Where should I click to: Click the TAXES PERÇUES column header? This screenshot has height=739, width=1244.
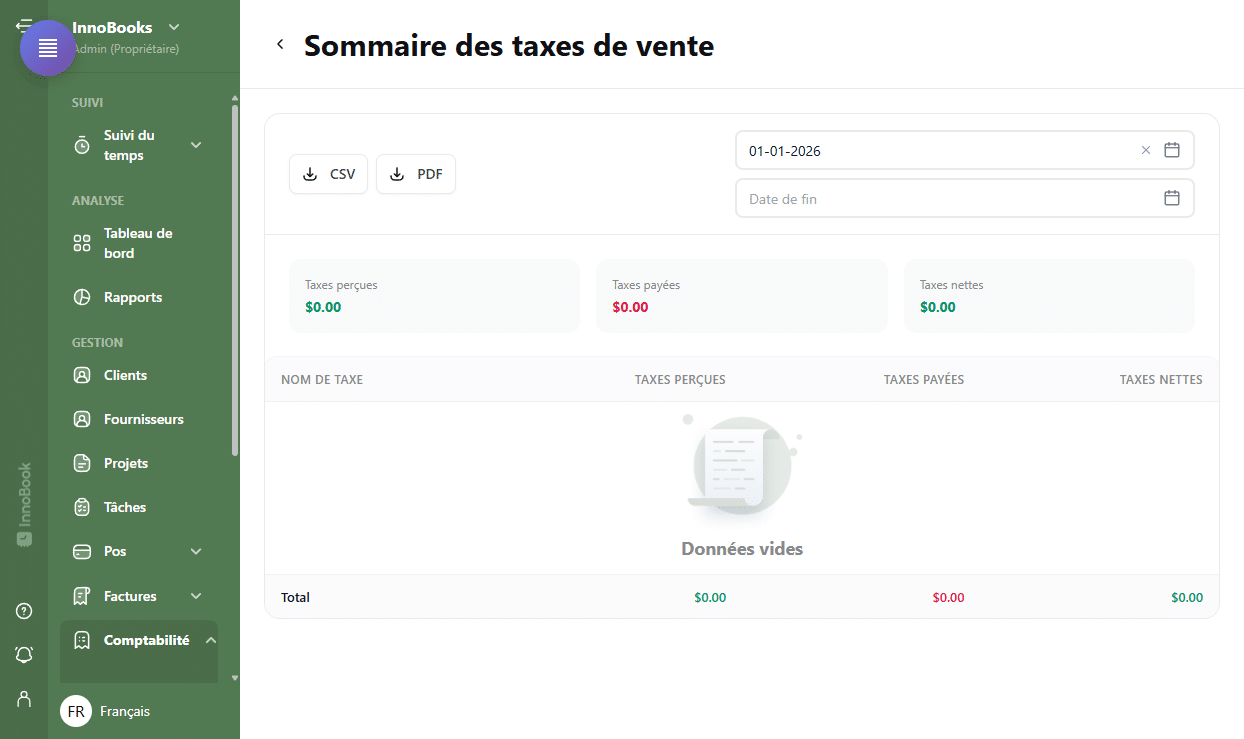click(x=680, y=380)
